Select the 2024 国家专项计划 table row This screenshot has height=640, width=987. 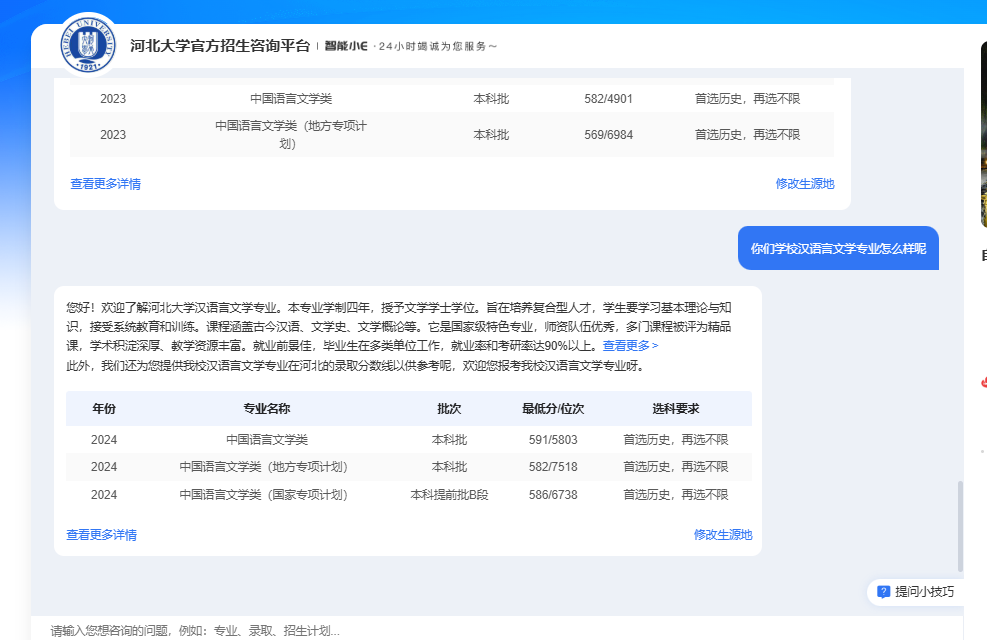coord(408,495)
